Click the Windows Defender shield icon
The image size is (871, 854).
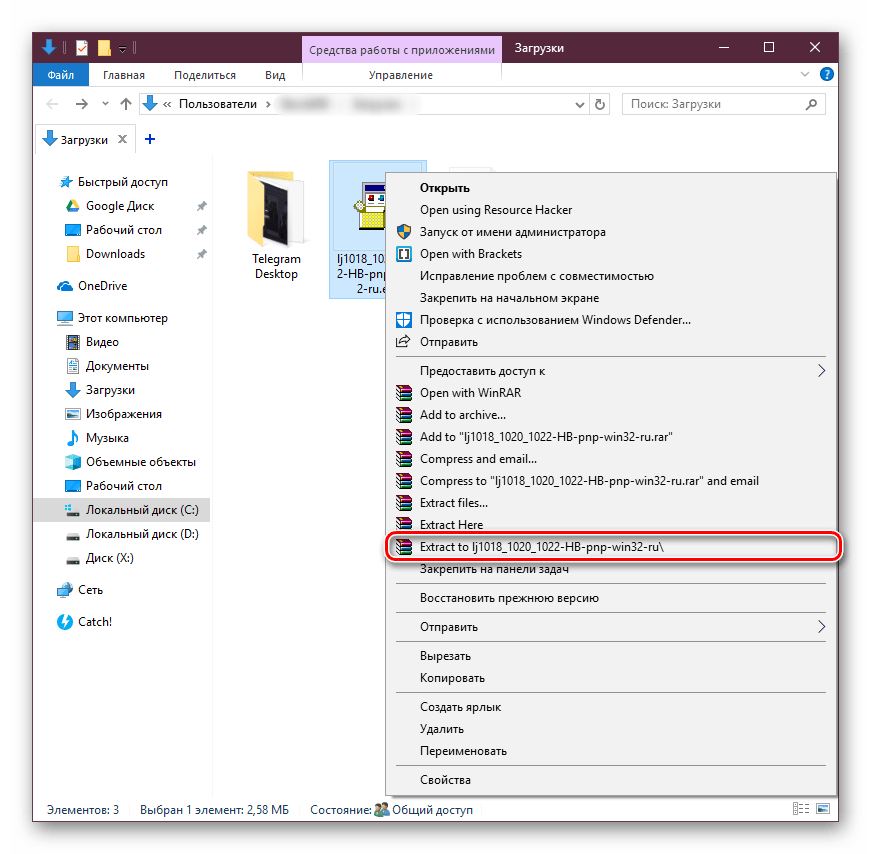point(404,320)
